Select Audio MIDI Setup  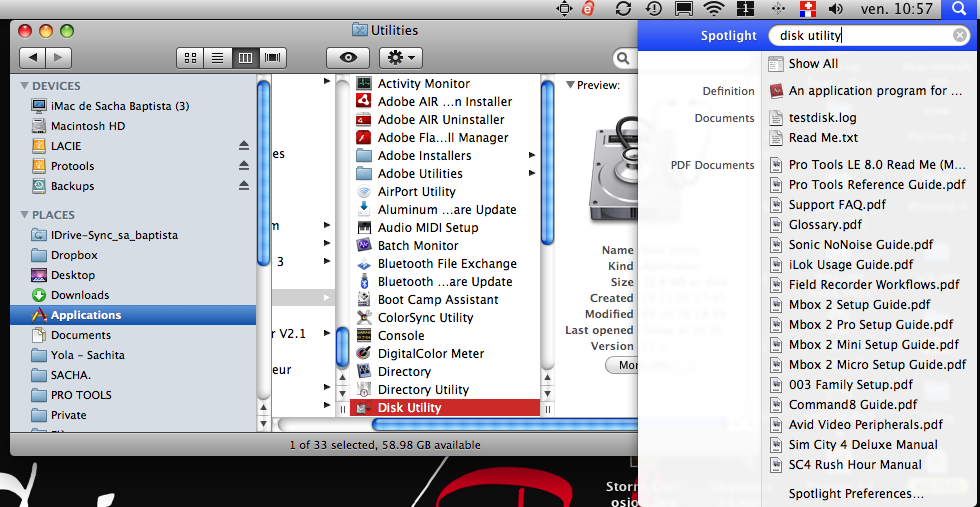[x=428, y=228]
